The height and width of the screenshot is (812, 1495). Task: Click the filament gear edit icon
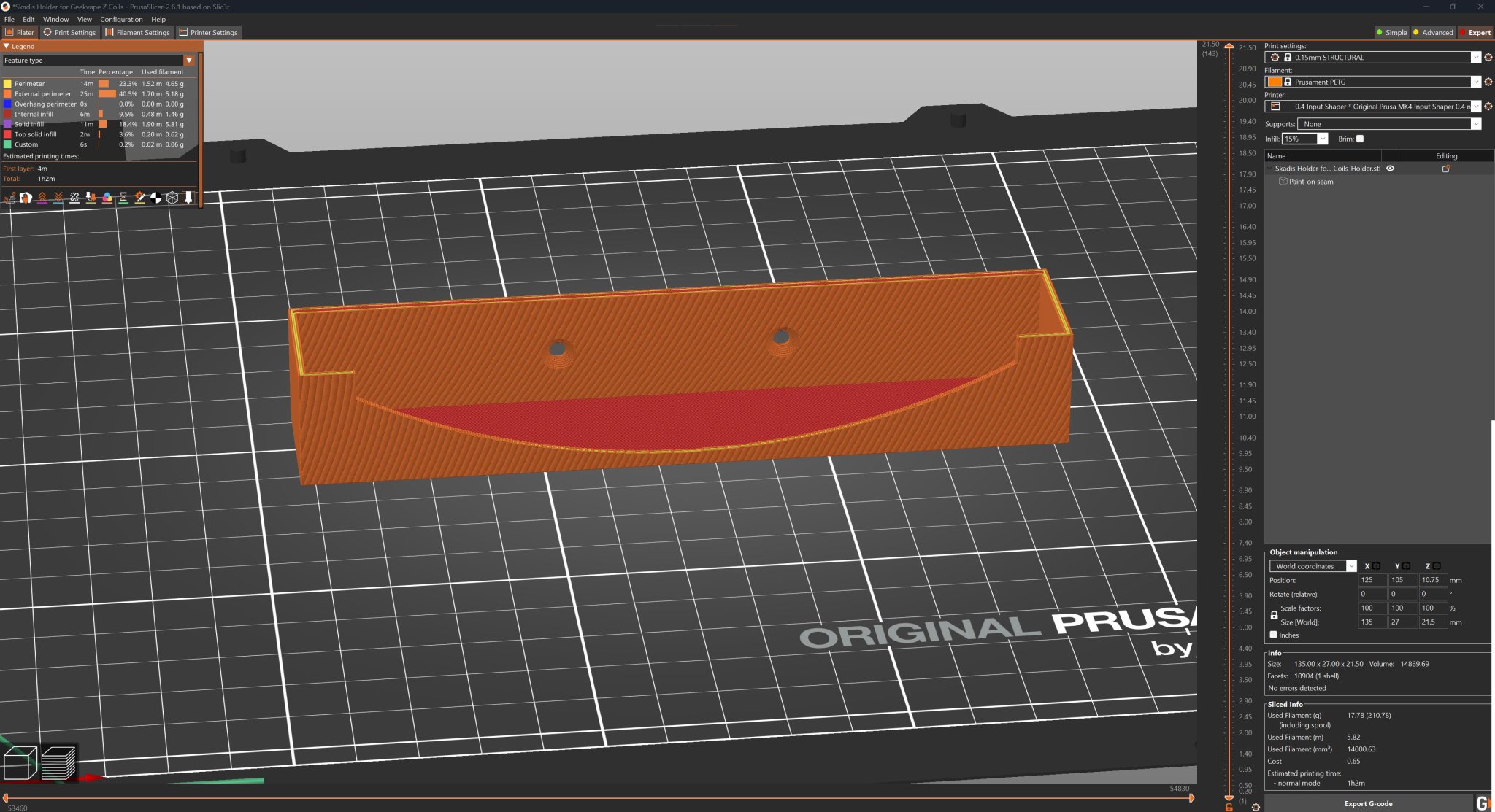(1488, 82)
